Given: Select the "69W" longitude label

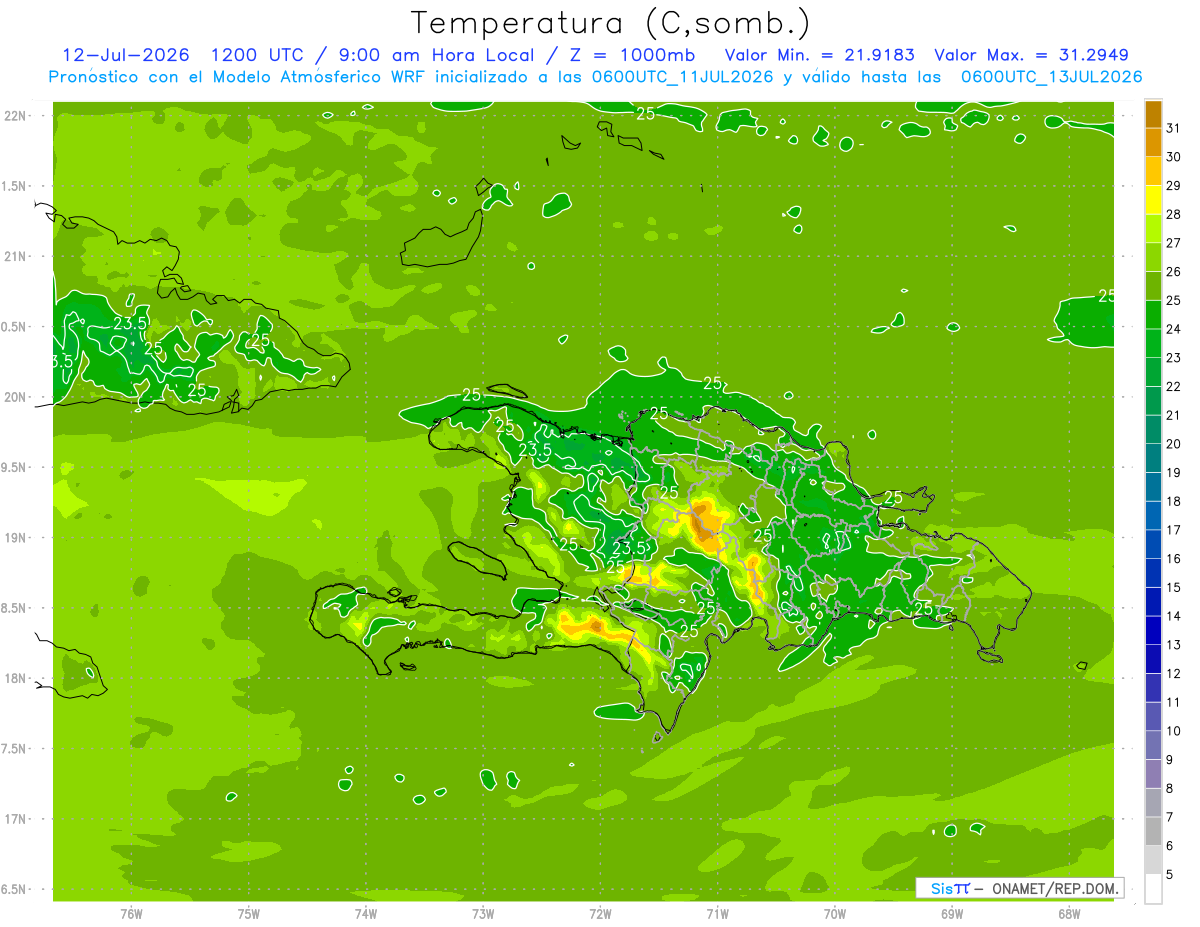Looking at the screenshot, I should 951,913.
